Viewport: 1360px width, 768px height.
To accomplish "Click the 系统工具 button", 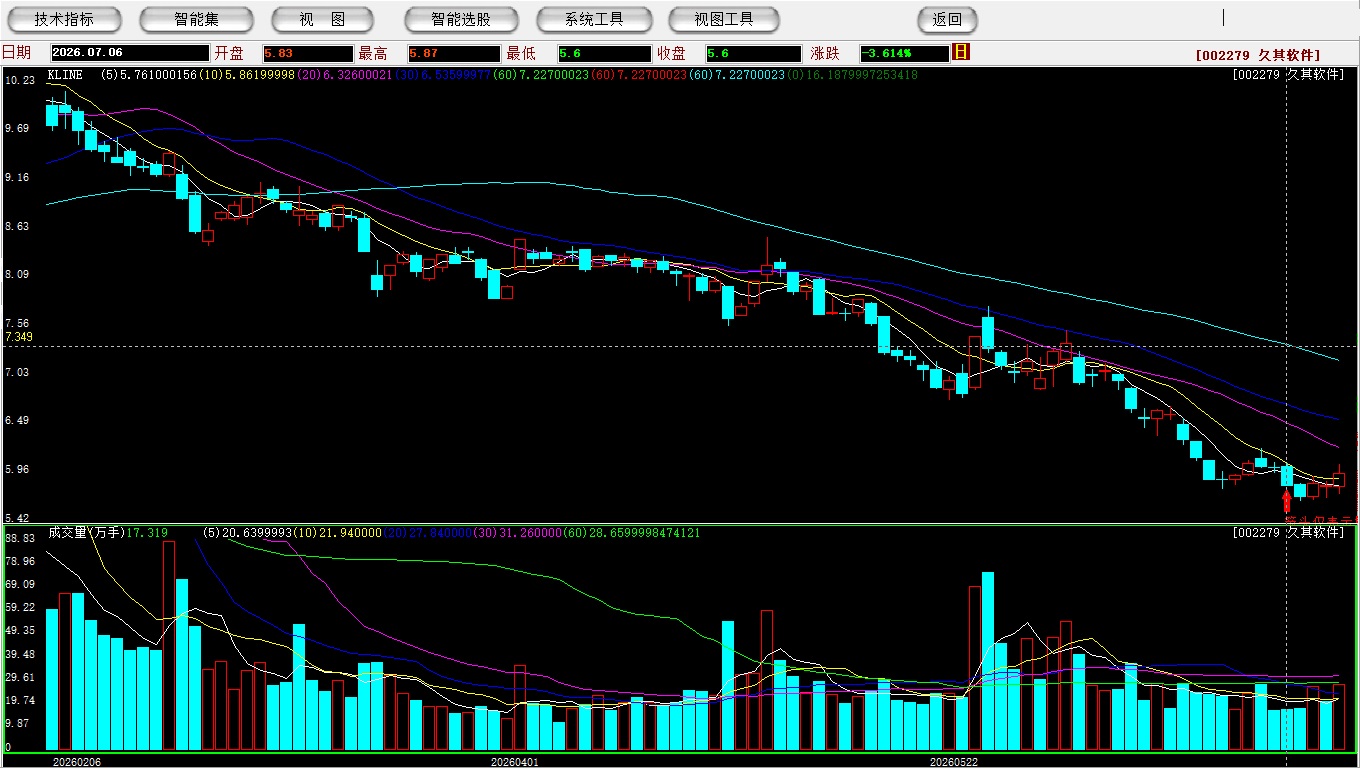I will 594,19.
